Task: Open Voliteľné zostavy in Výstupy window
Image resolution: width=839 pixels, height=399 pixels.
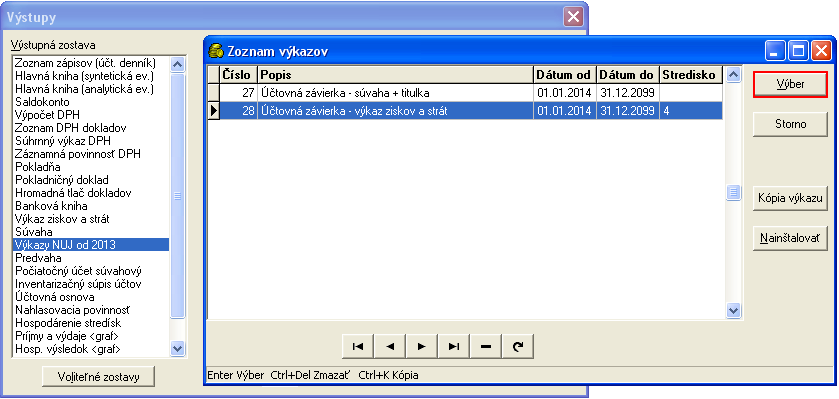Action: 98,377
